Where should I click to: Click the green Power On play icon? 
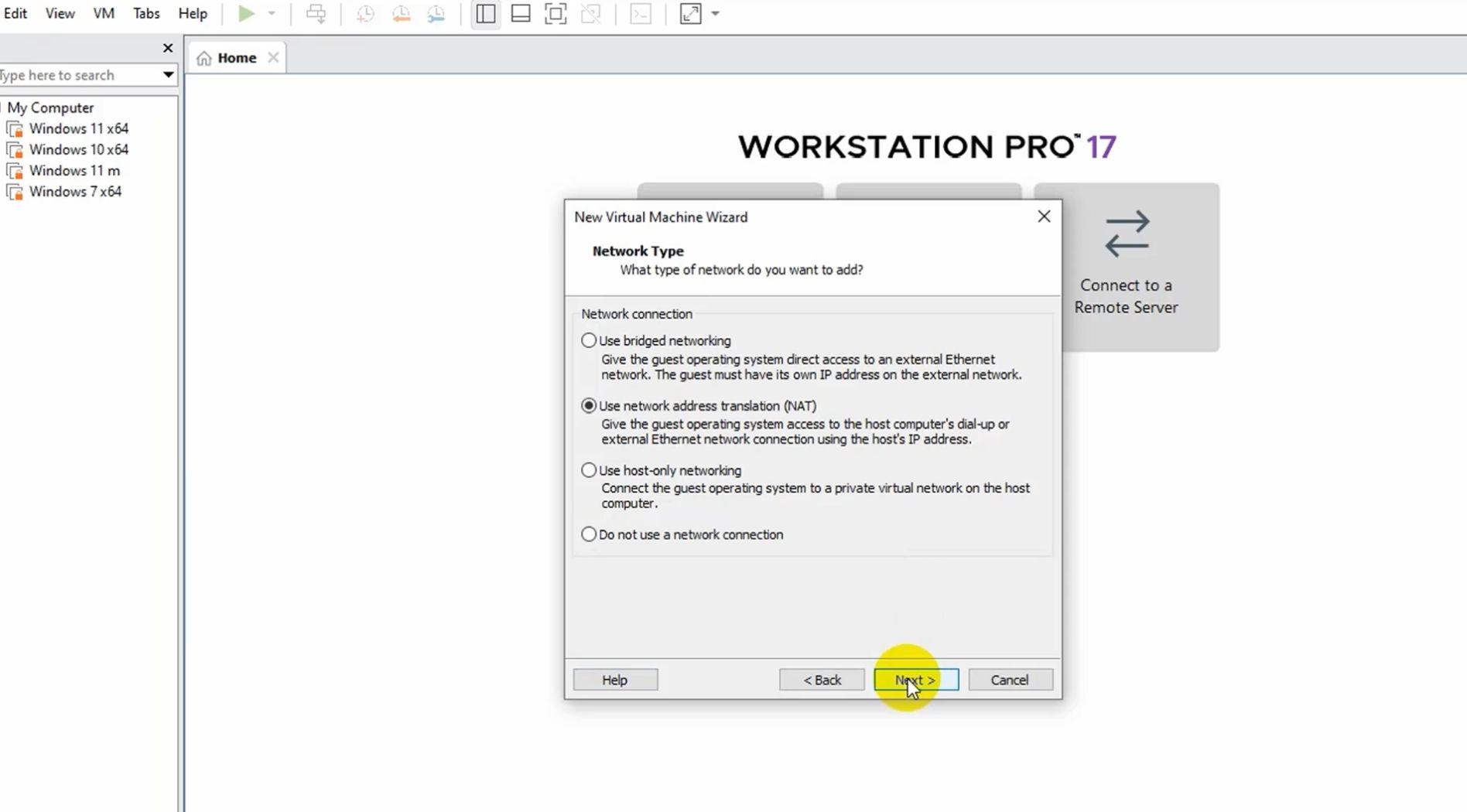(246, 14)
